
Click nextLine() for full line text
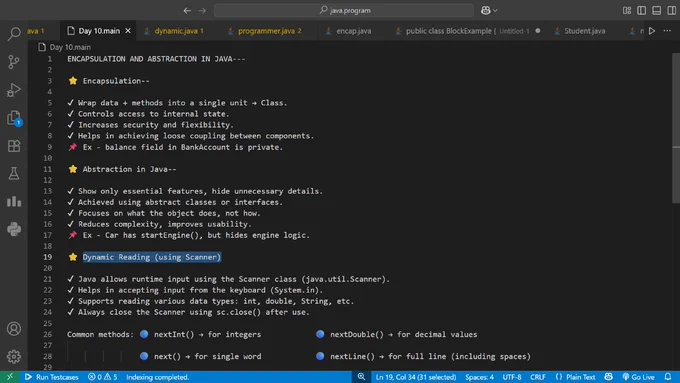(x=430, y=356)
